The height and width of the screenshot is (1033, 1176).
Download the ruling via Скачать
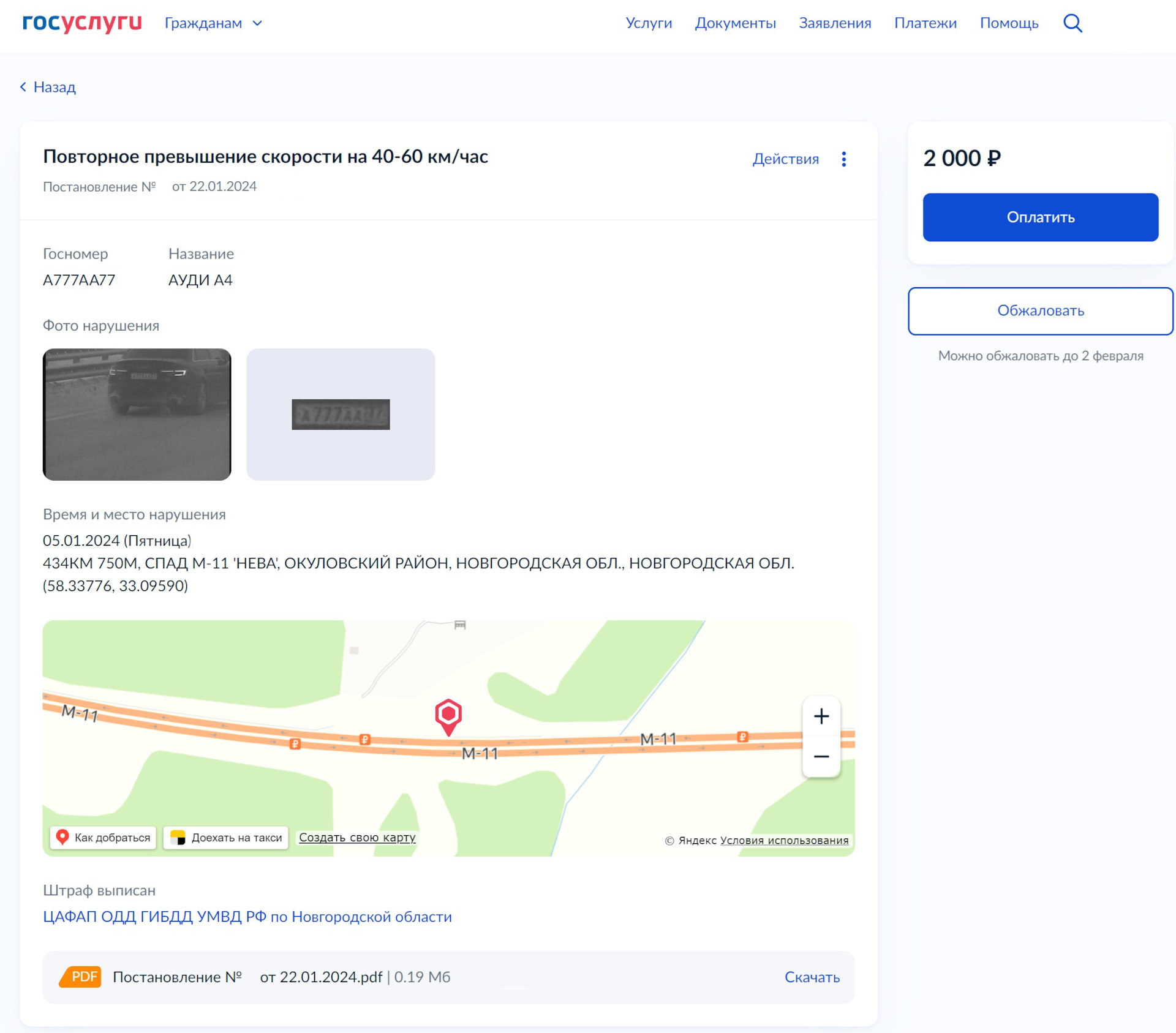click(x=812, y=977)
